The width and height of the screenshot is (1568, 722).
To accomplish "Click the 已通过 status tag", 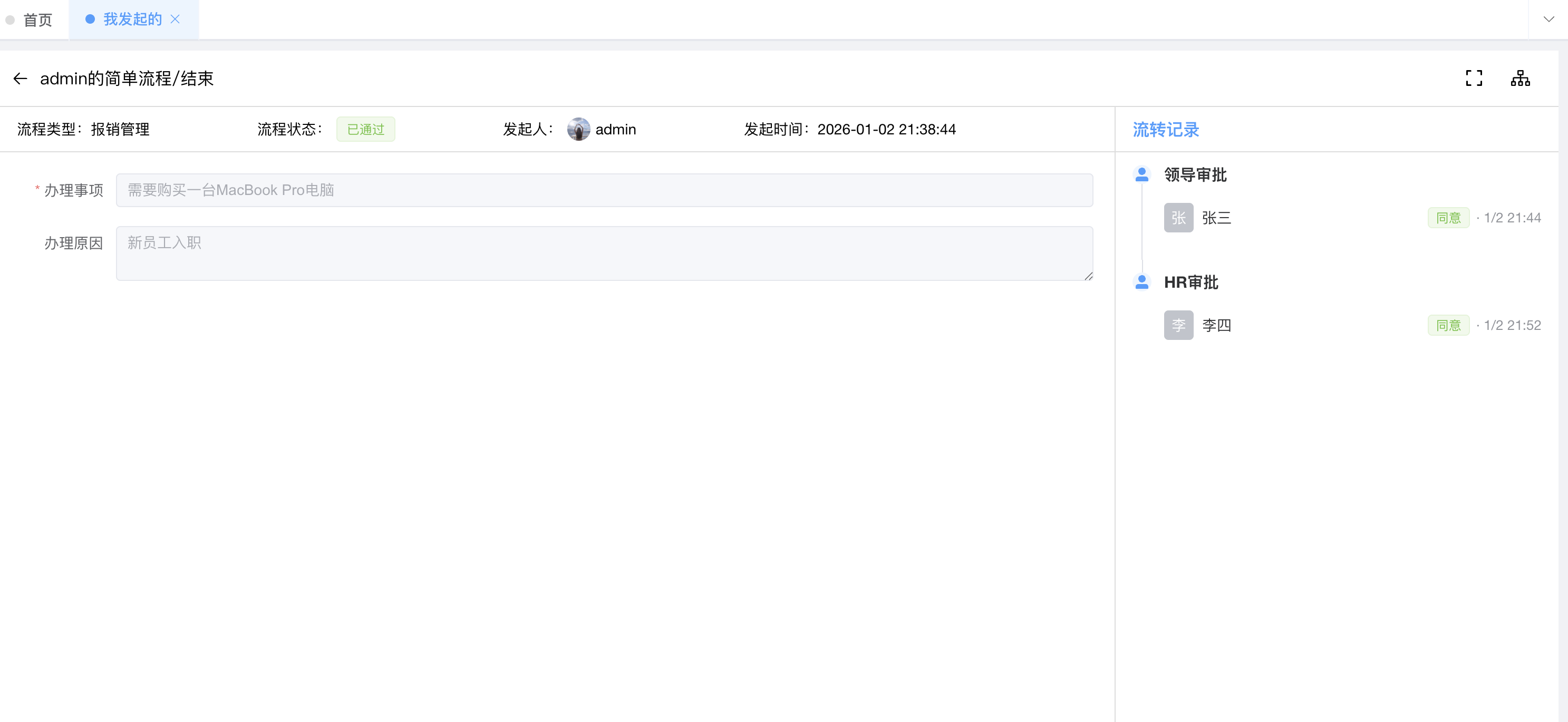I will (365, 130).
